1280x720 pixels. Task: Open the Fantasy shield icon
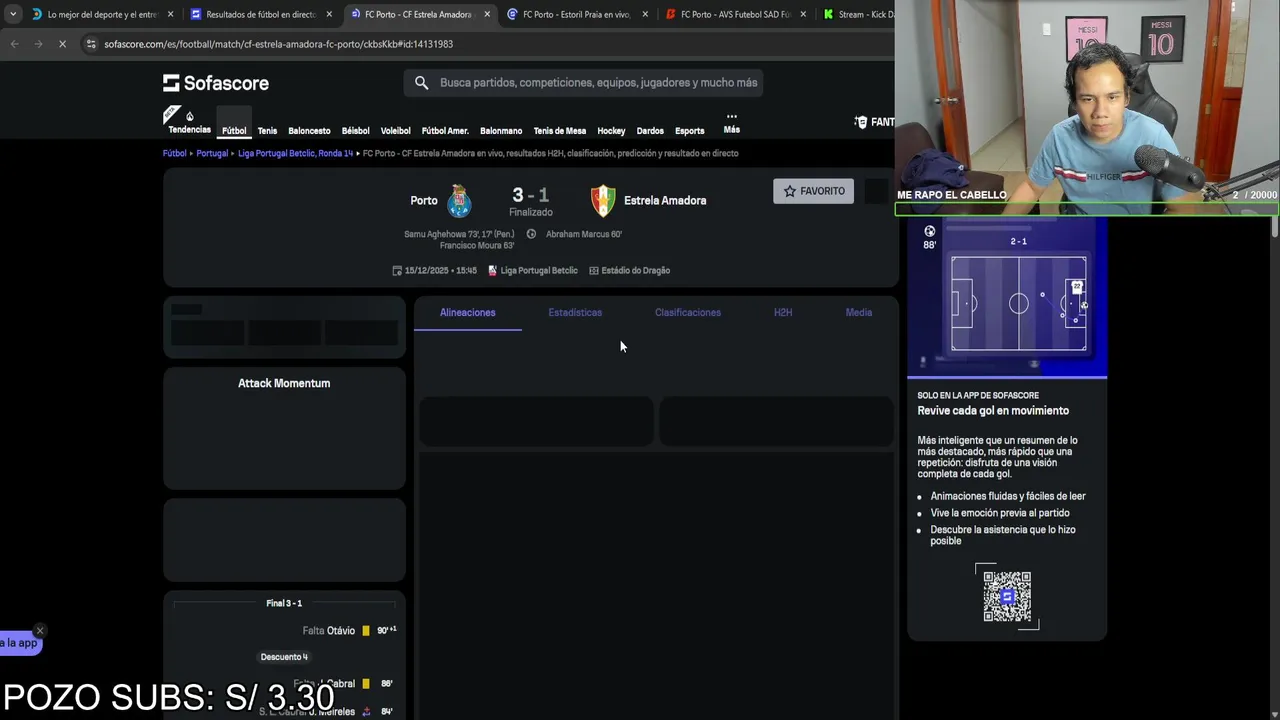pos(861,122)
